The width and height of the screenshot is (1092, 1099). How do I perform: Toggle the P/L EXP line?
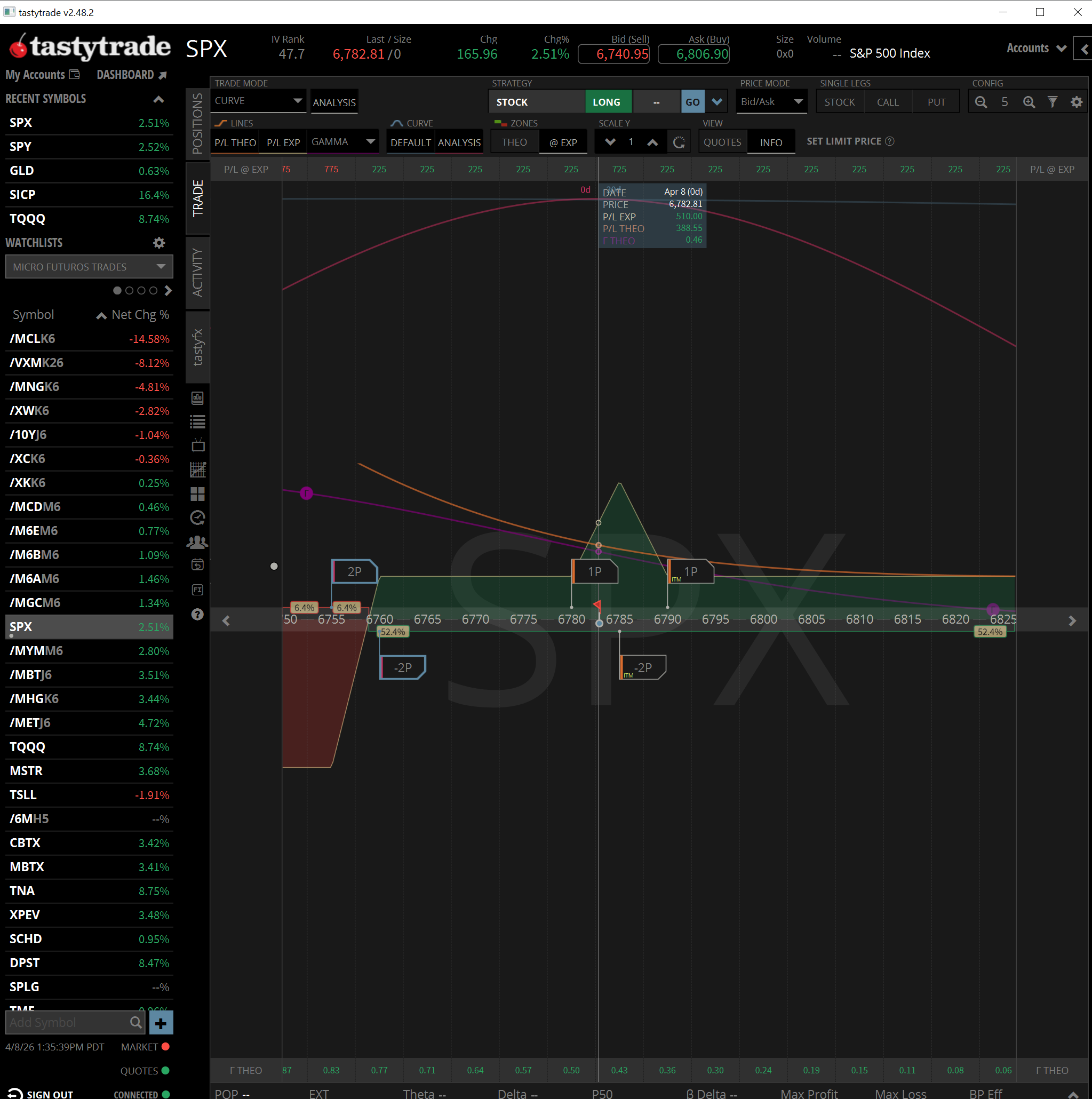(x=283, y=142)
